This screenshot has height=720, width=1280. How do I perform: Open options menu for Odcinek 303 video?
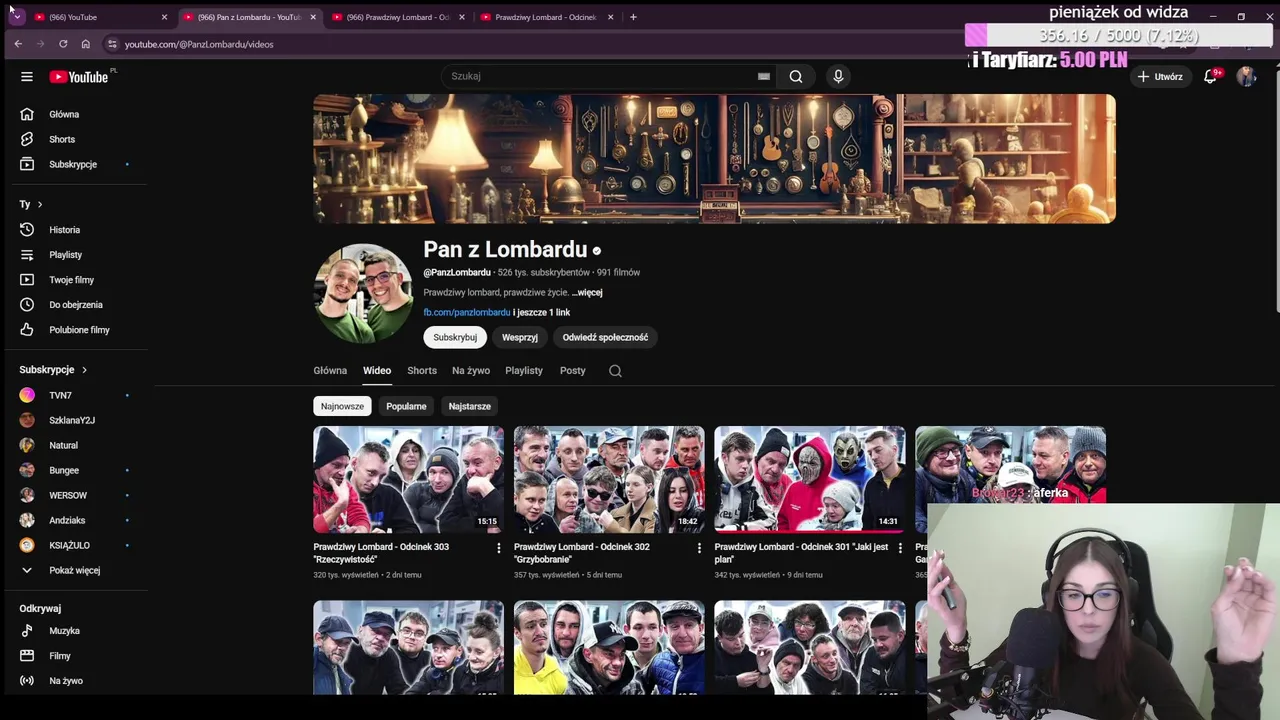coord(499,548)
